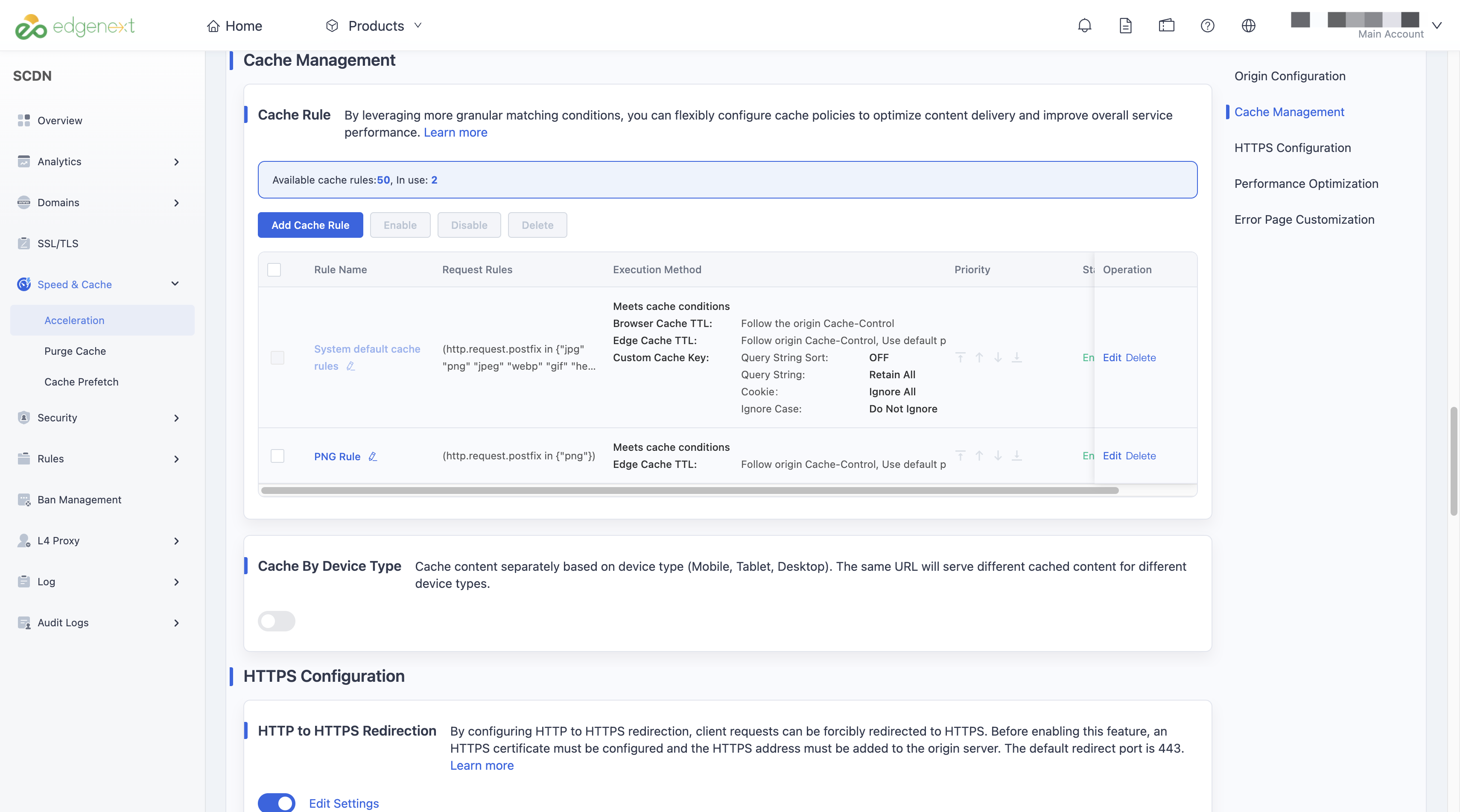This screenshot has width=1460, height=812.
Task: Click the Add Cache Rule button
Action: (x=310, y=225)
